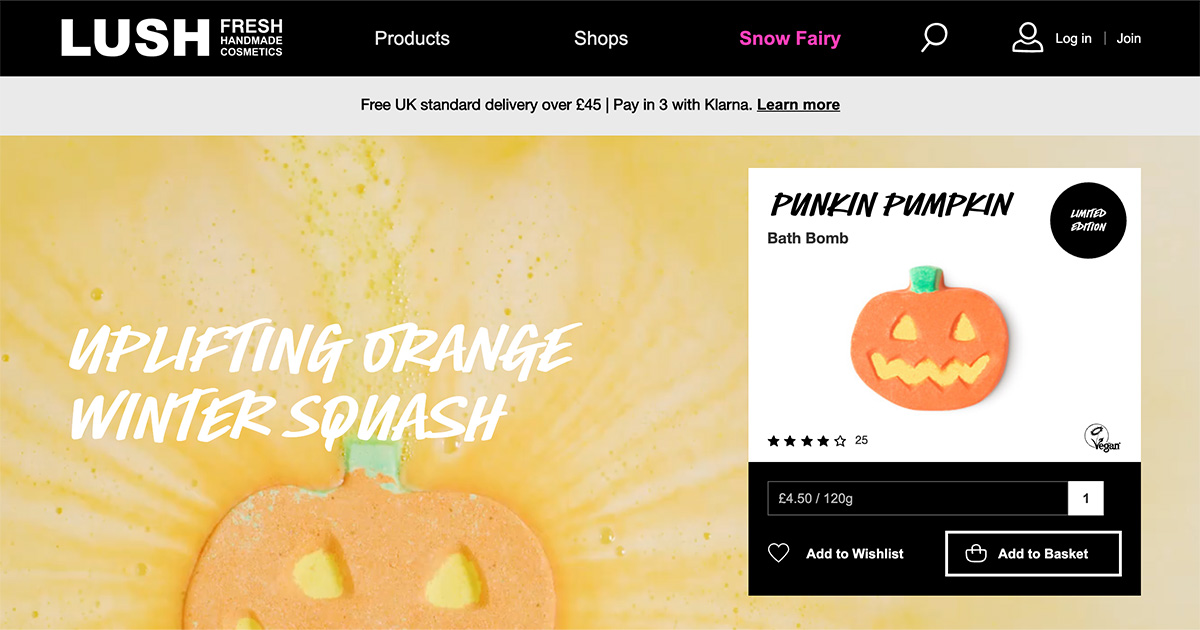Viewport: 1200px width, 630px height.
Task: Click the 25 reviews count
Action: point(861,440)
